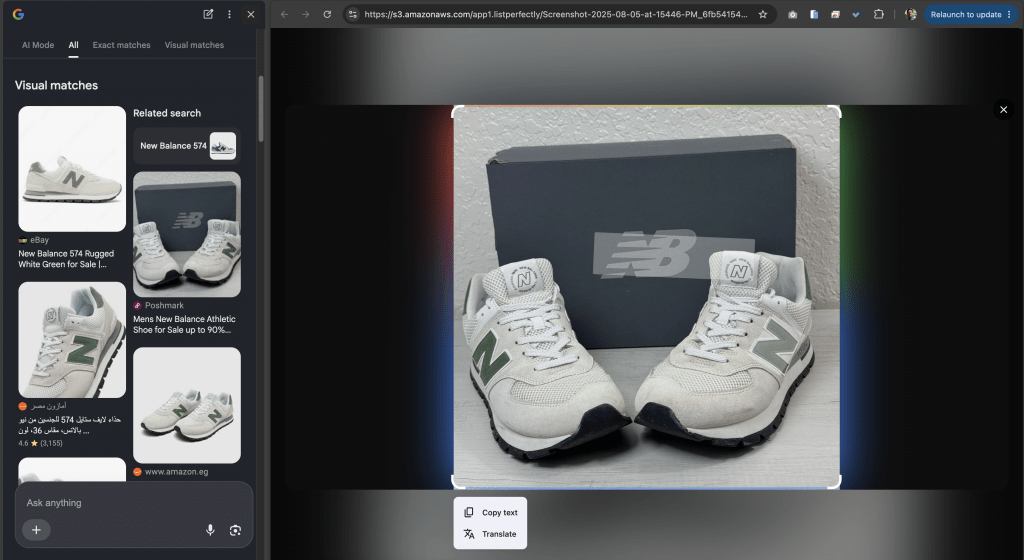Close the Google Lens side panel
The image size is (1024, 560).
[251, 14]
